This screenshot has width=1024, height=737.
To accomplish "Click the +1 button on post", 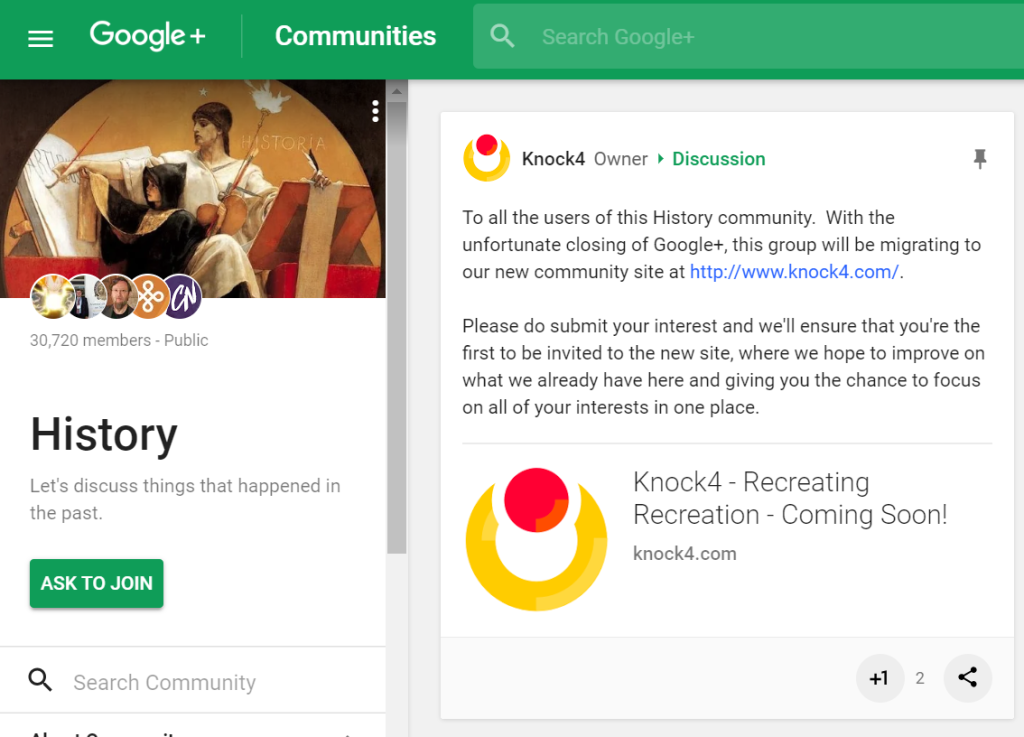I will (x=880, y=678).
